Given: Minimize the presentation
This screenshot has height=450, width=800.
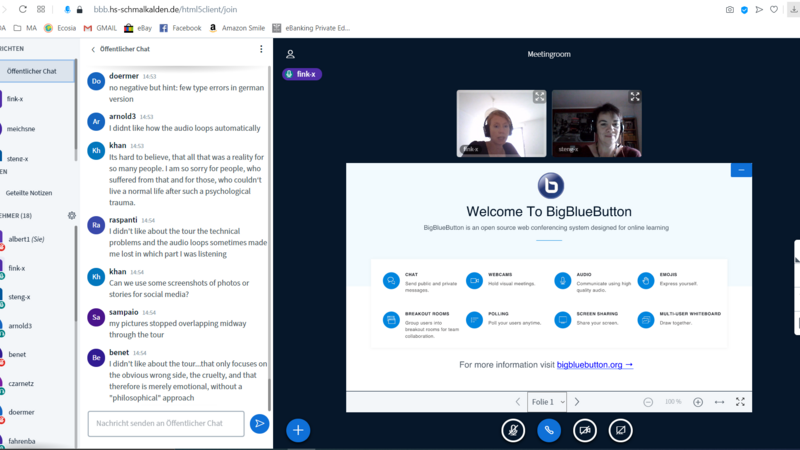Looking at the screenshot, I should tap(741, 170).
